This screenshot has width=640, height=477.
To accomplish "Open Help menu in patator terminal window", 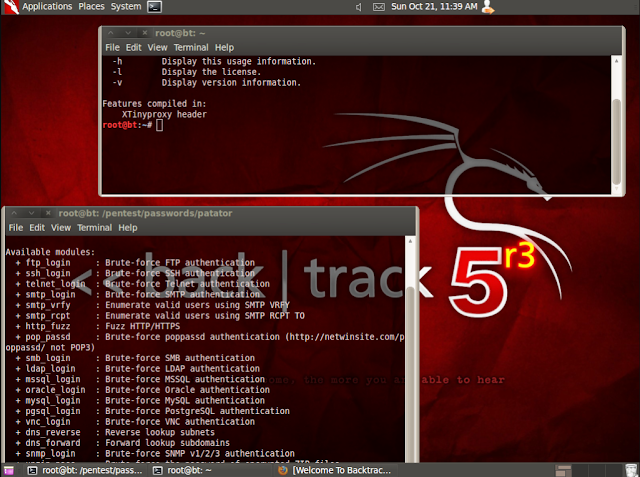I will coord(128,228).
